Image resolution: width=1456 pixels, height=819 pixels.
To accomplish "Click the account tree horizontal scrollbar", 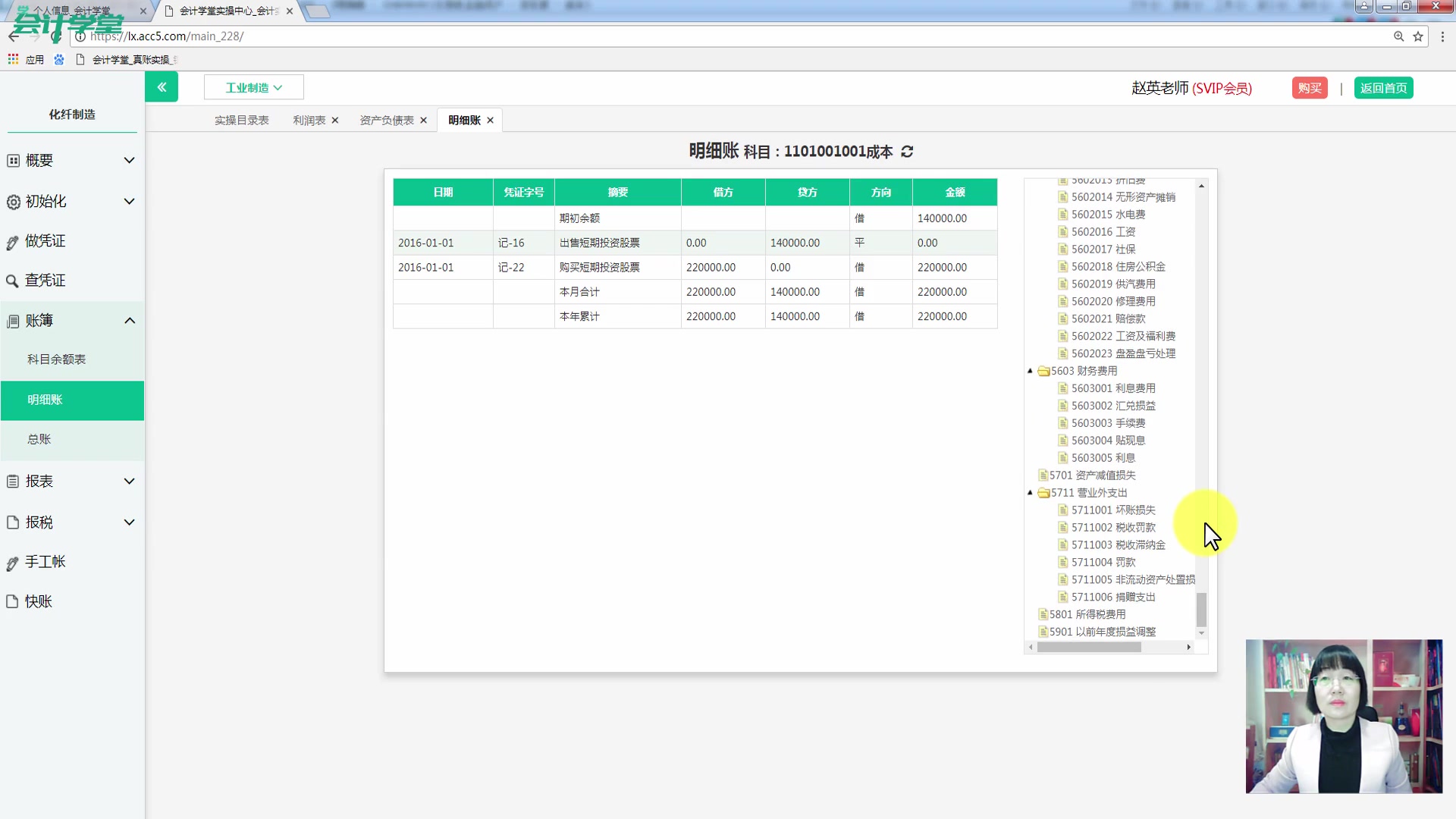I will click(1089, 647).
